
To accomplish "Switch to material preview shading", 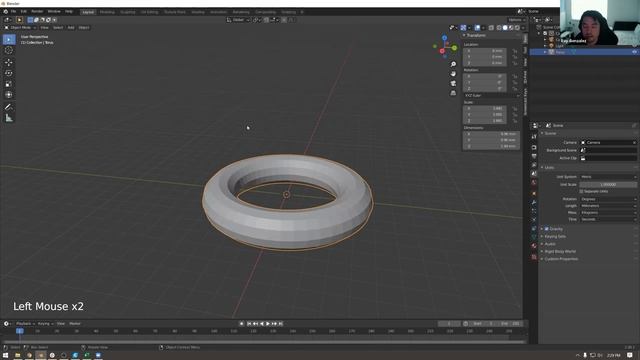I will click(x=511, y=28).
